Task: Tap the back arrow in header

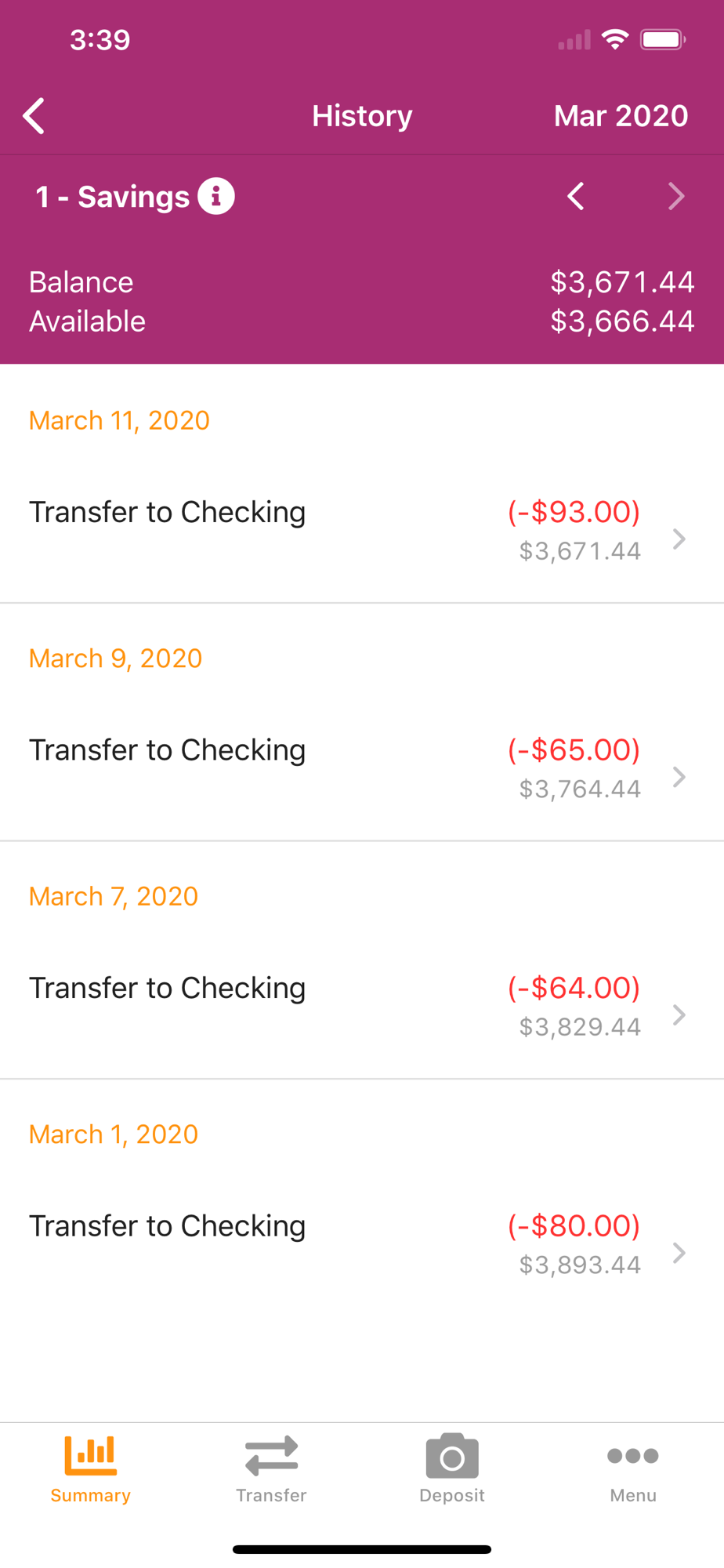Action: (34, 116)
